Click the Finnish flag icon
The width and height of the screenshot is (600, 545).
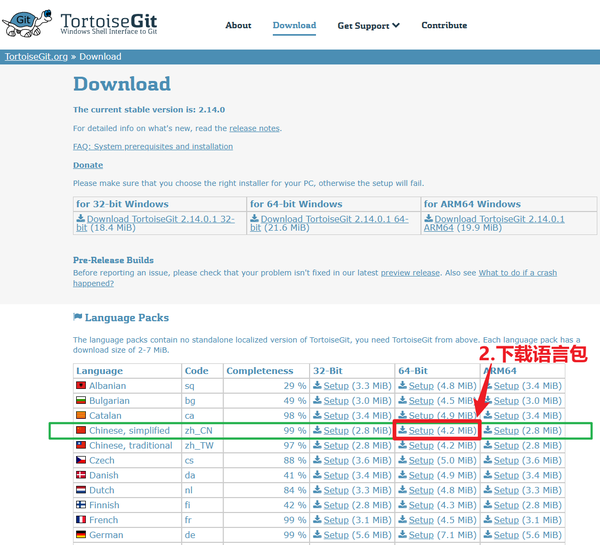81,504
